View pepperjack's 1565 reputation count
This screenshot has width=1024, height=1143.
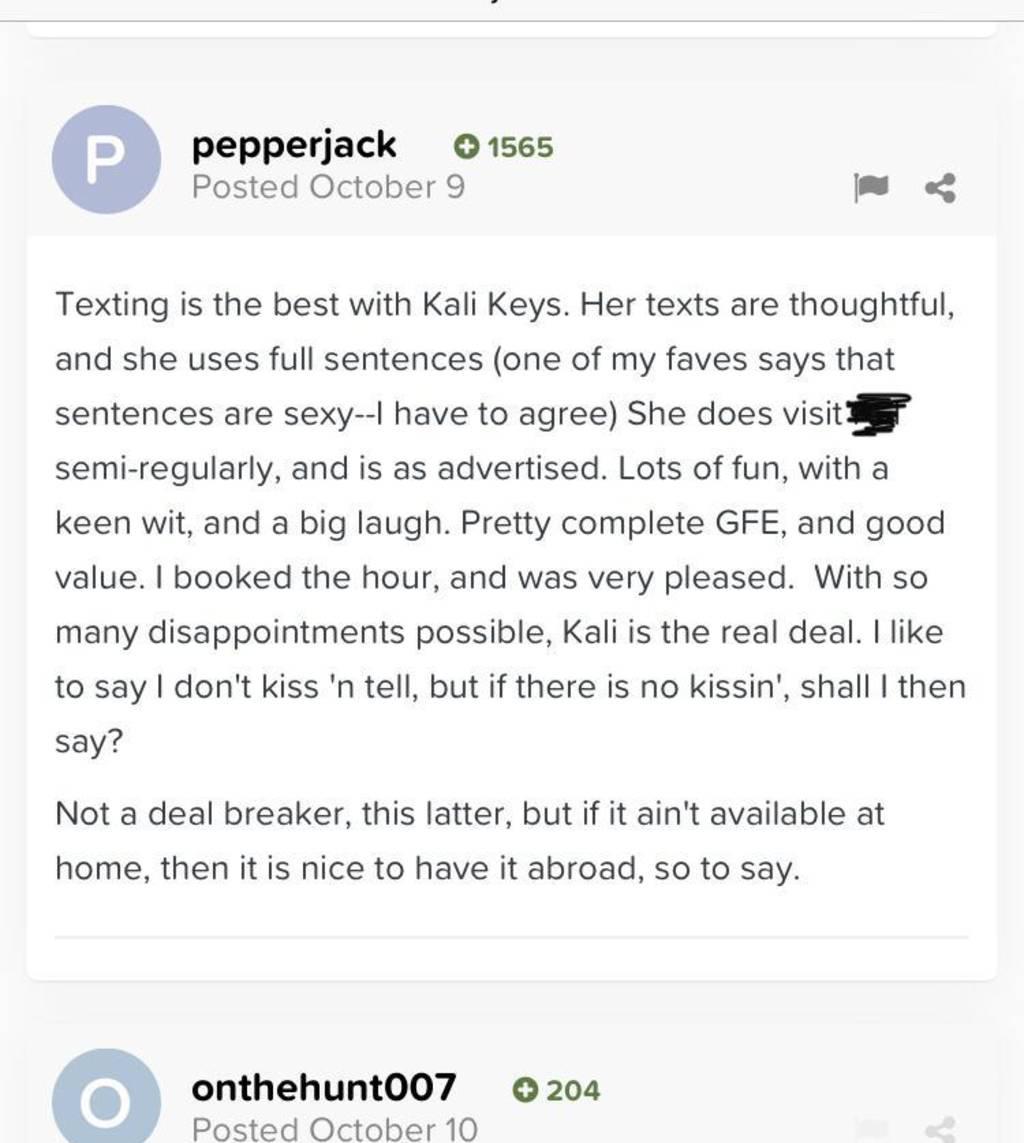[519, 148]
